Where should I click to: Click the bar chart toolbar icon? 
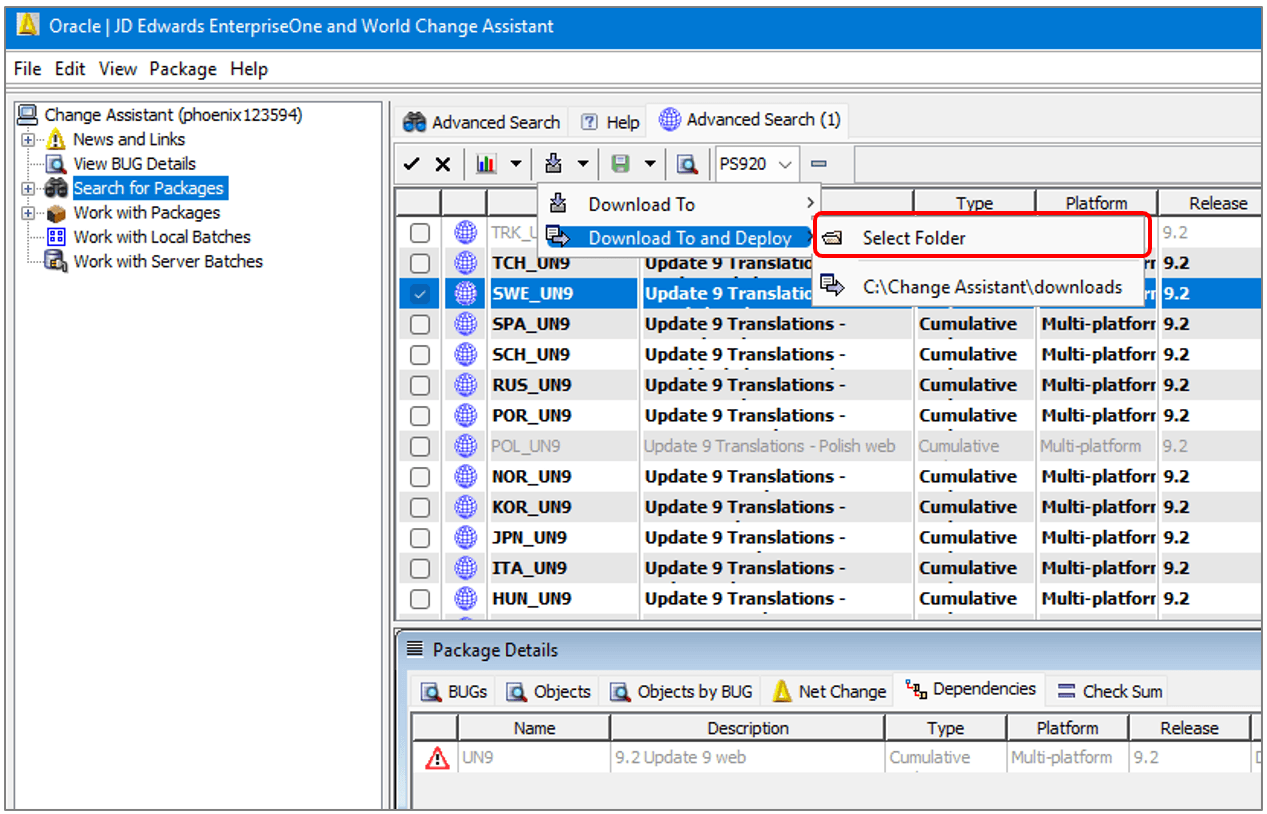point(487,164)
